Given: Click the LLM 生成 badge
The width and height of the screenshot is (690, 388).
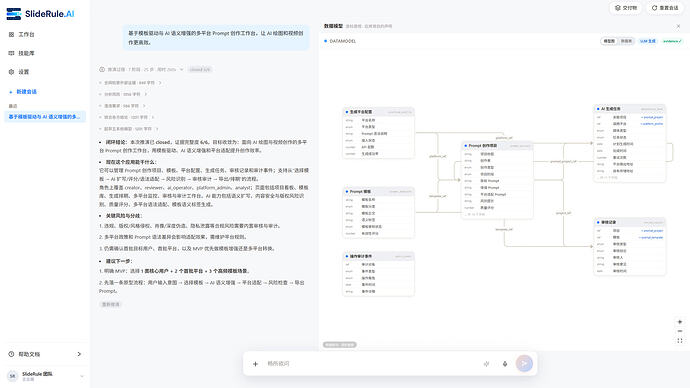Looking at the screenshot, I should 647,41.
